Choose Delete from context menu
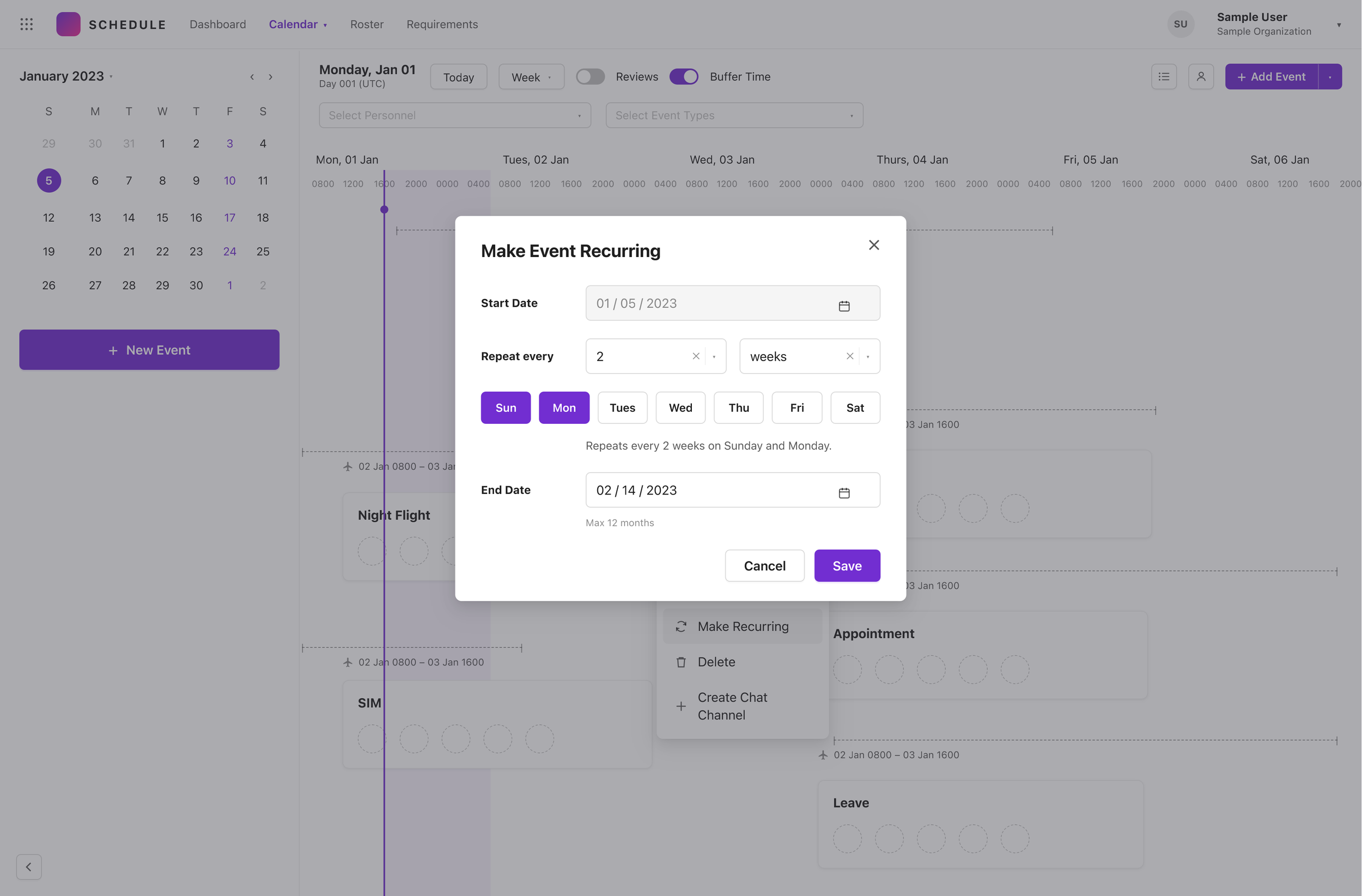 [742, 662]
